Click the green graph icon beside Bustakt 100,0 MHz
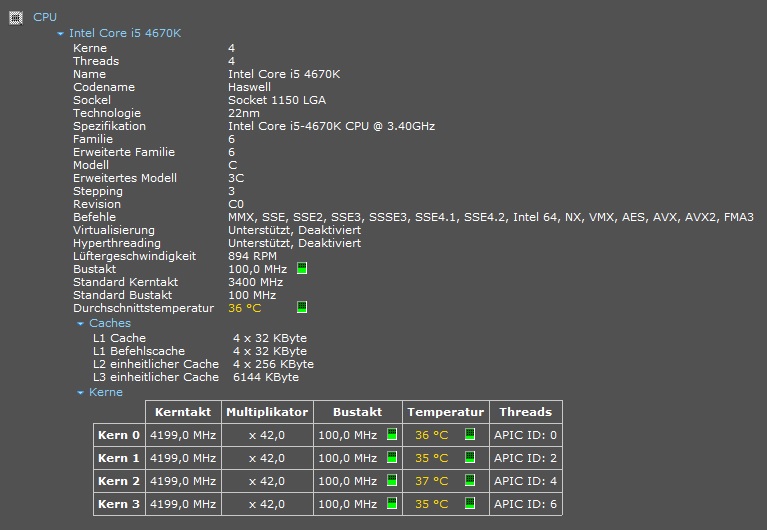Image resolution: width=767 pixels, height=530 pixels. click(x=302, y=268)
